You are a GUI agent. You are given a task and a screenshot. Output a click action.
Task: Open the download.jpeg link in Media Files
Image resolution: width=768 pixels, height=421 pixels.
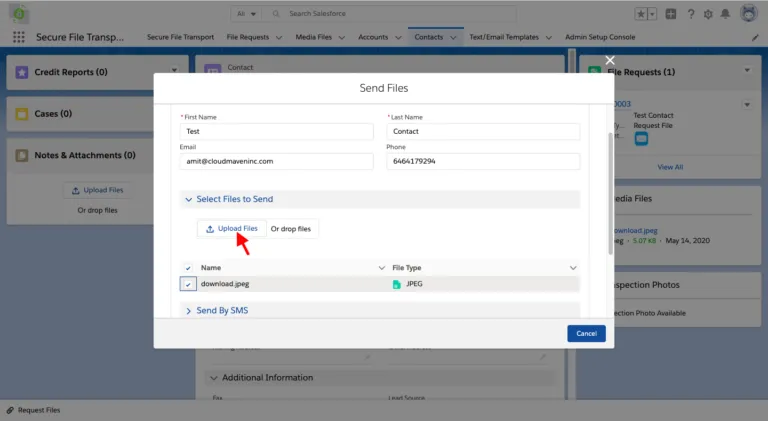click(x=636, y=231)
